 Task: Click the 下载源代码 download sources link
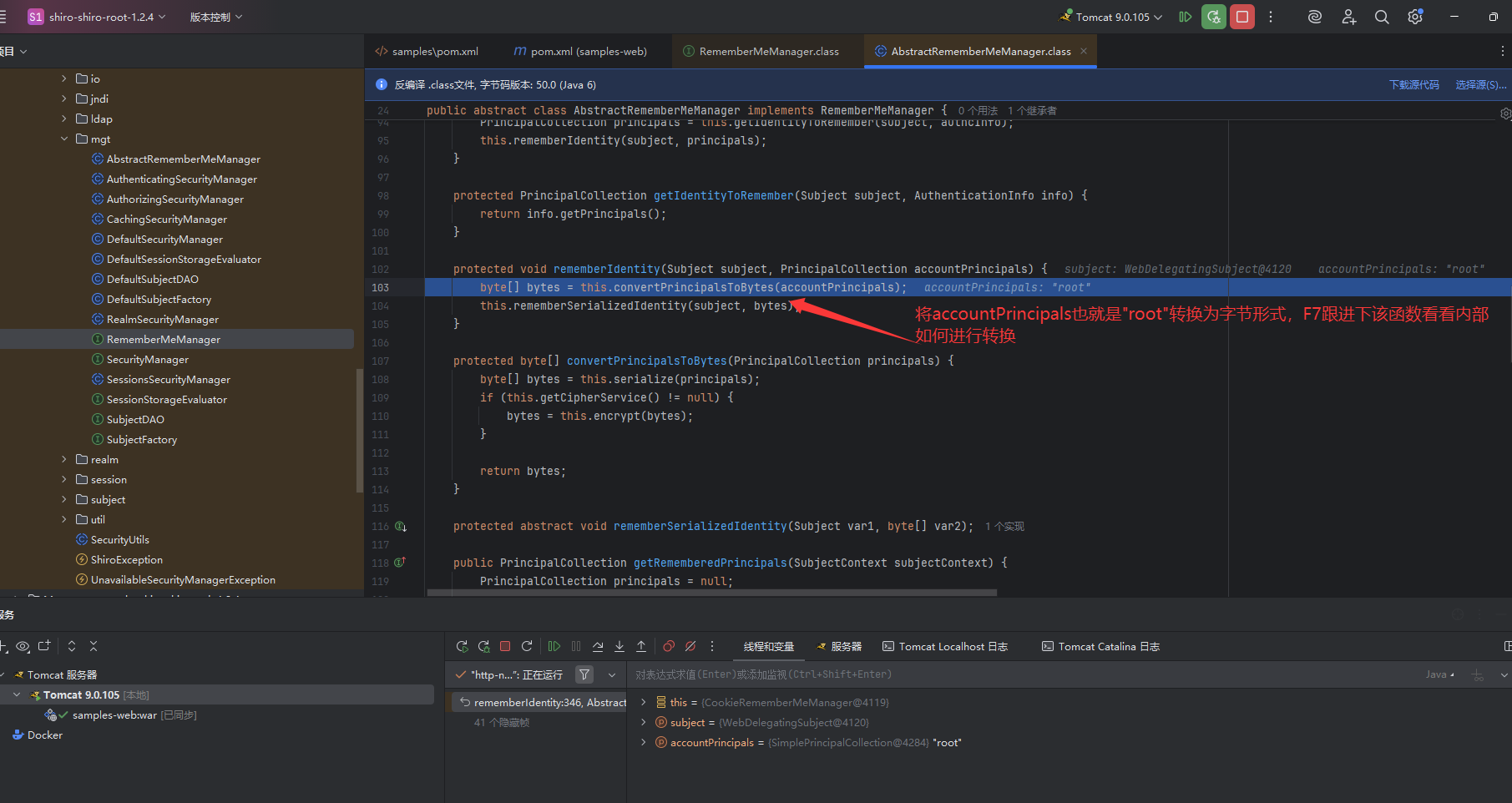[1413, 85]
